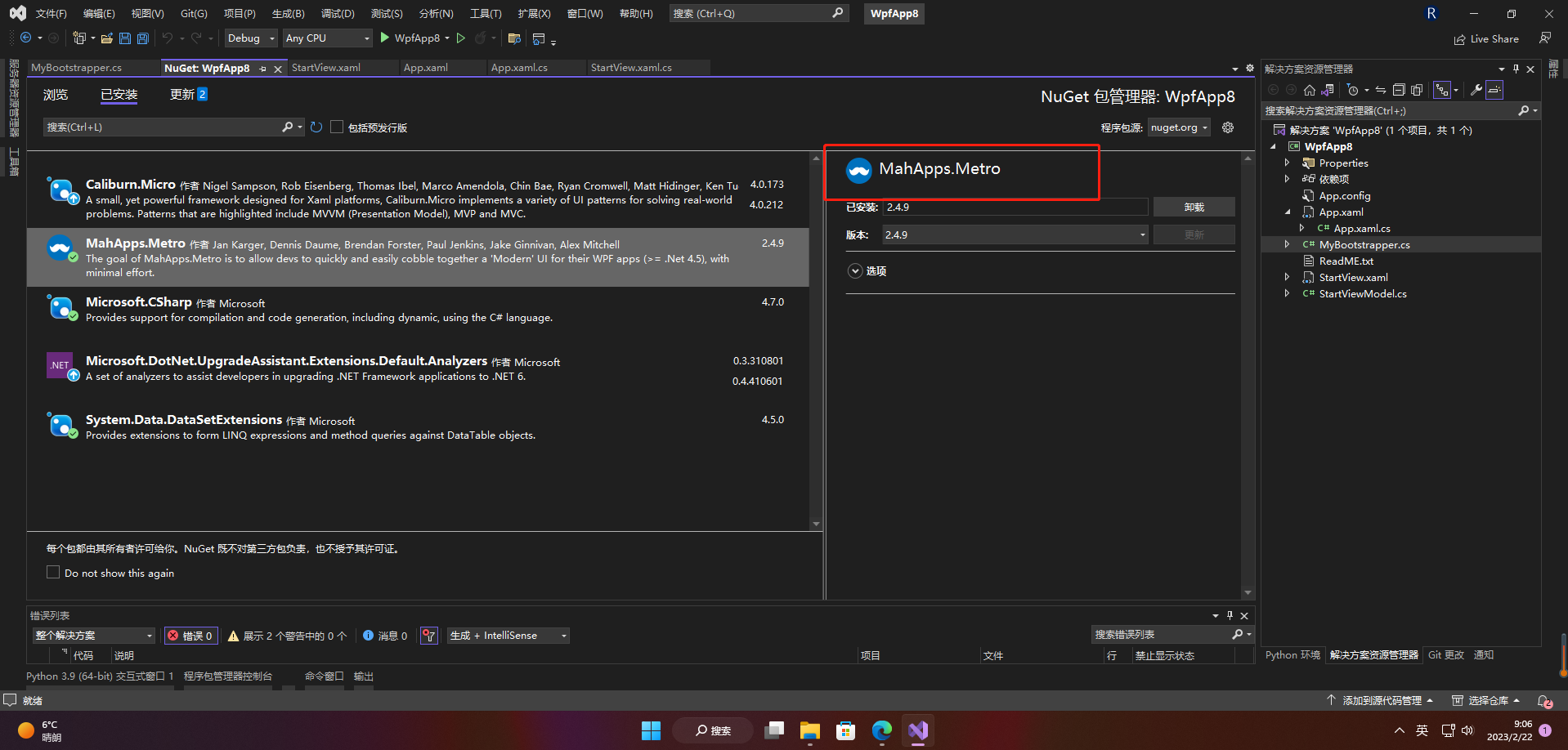Start debugging WpfApp8 with the green button
This screenshot has height=750, width=1568.
[414, 38]
